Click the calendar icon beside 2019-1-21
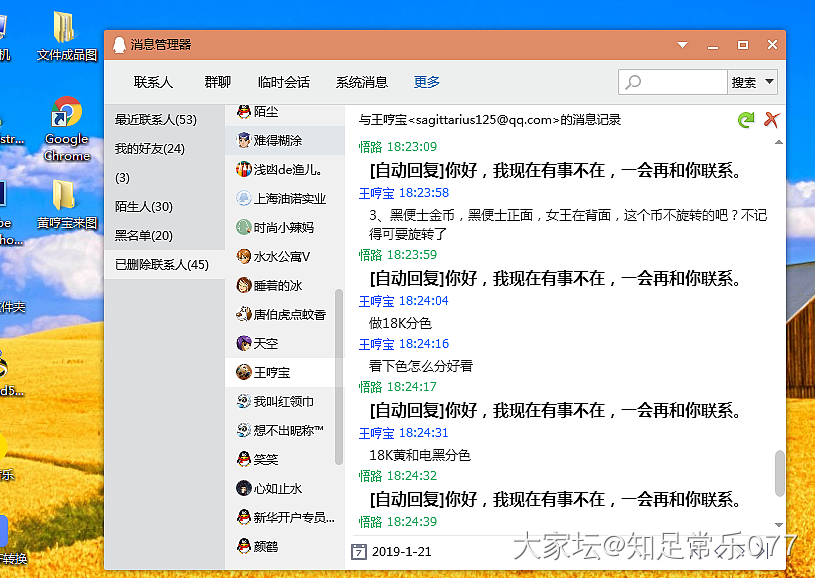This screenshot has width=815, height=578. 360,551
